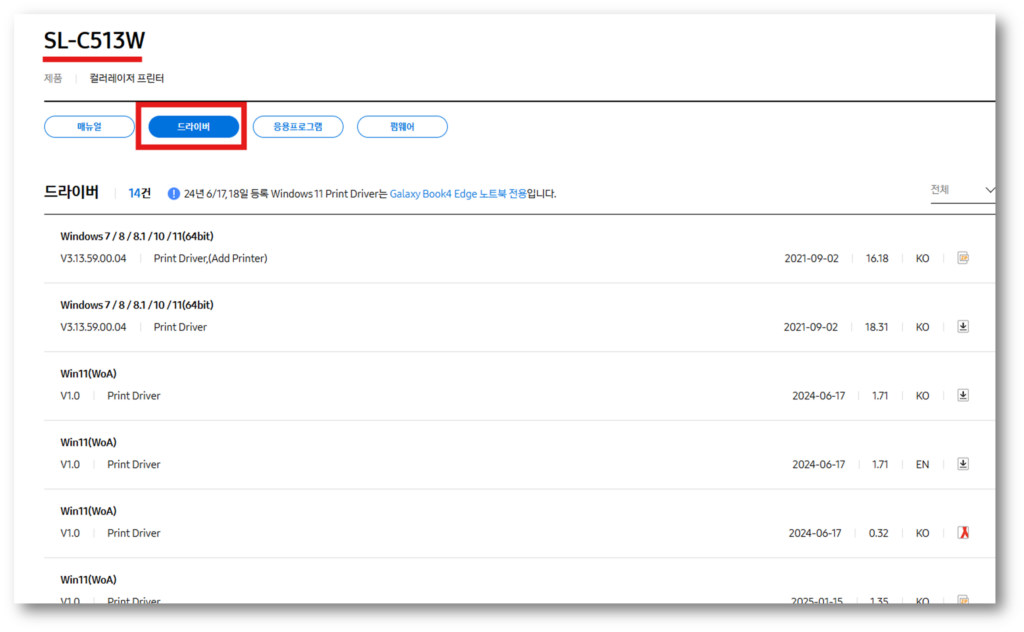Click the 0.32 file size value
The width and height of the screenshot is (1024, 632).
pos(878,533)
